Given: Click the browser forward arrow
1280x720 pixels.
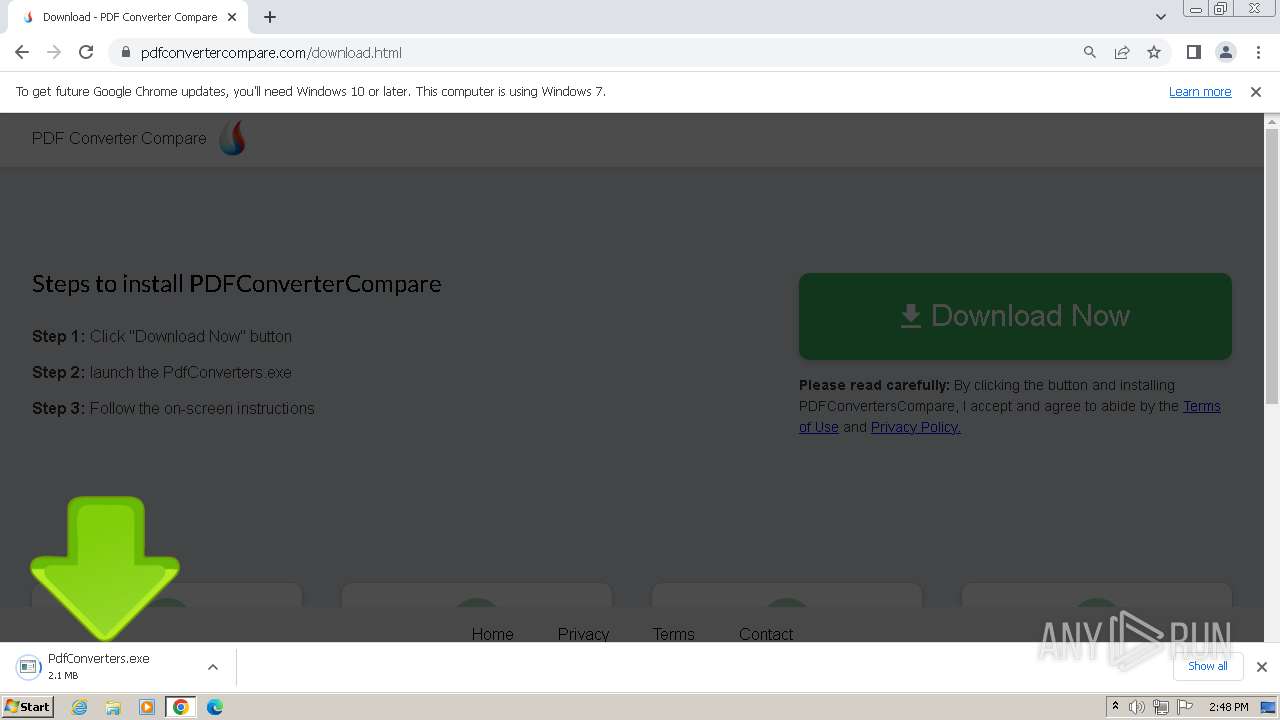Looking at the screenshot, I should (54, 52).
